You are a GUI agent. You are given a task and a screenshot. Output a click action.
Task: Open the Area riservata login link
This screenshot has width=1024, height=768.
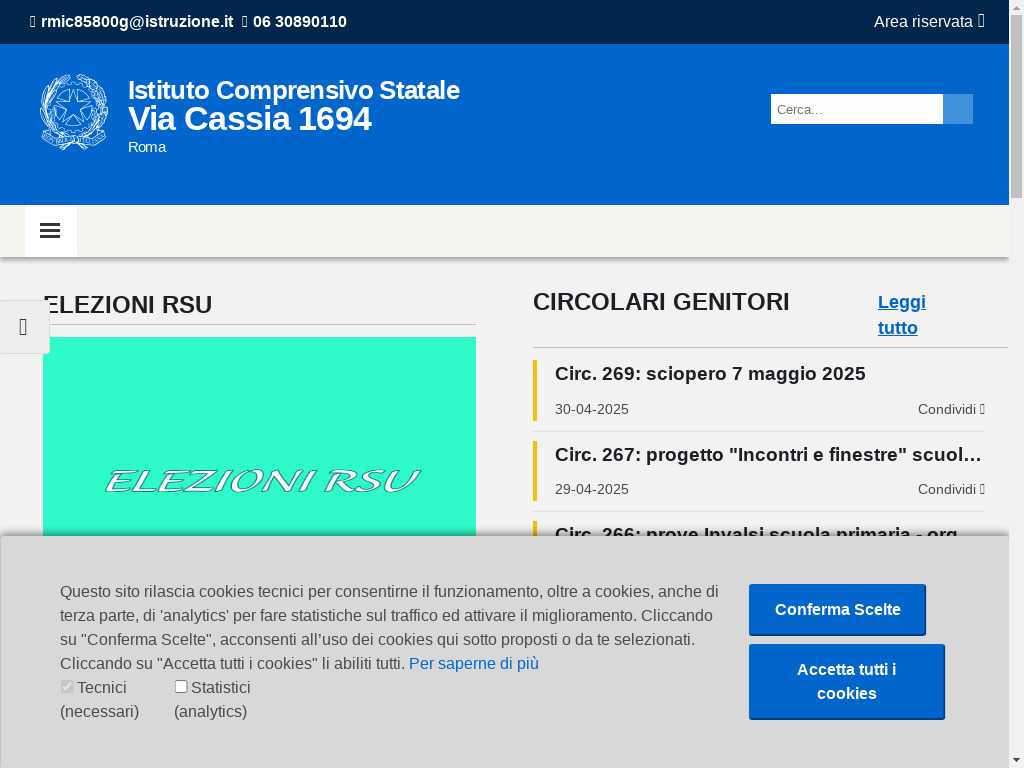point(929,22)
